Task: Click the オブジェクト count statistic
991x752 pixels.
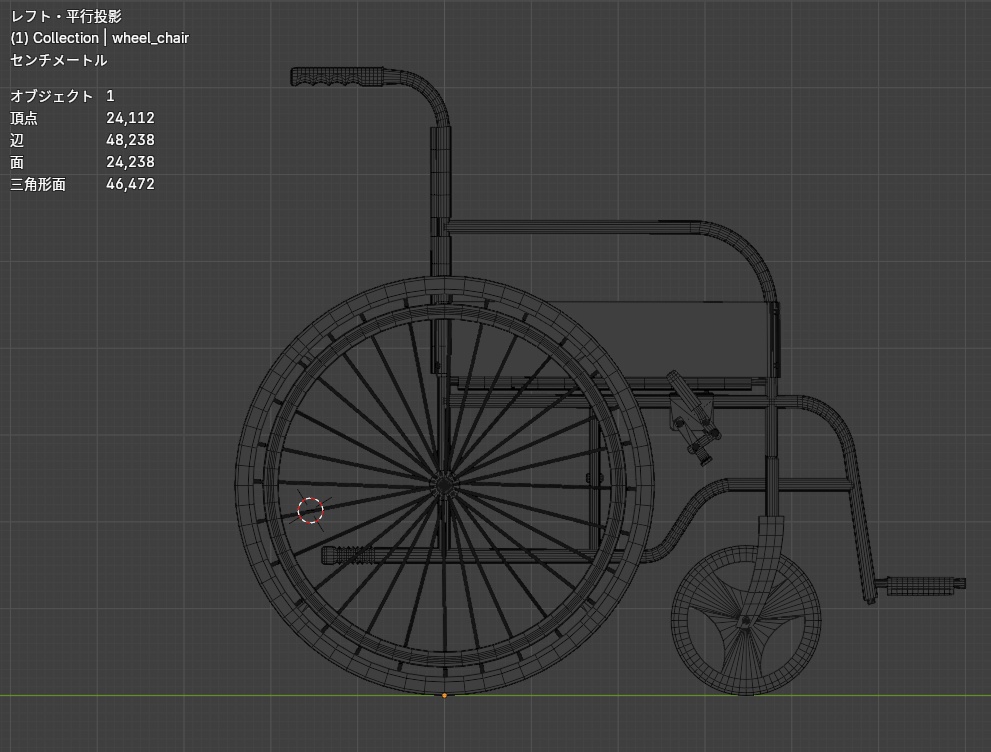Action: 62,96
